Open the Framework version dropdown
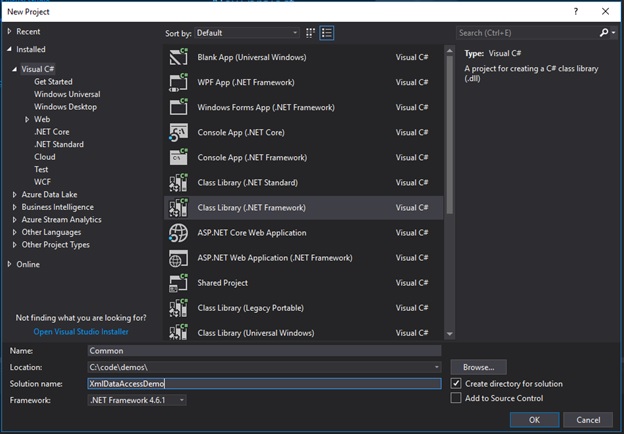The height and width of the screenshot is (434, 624). point(137,400)
